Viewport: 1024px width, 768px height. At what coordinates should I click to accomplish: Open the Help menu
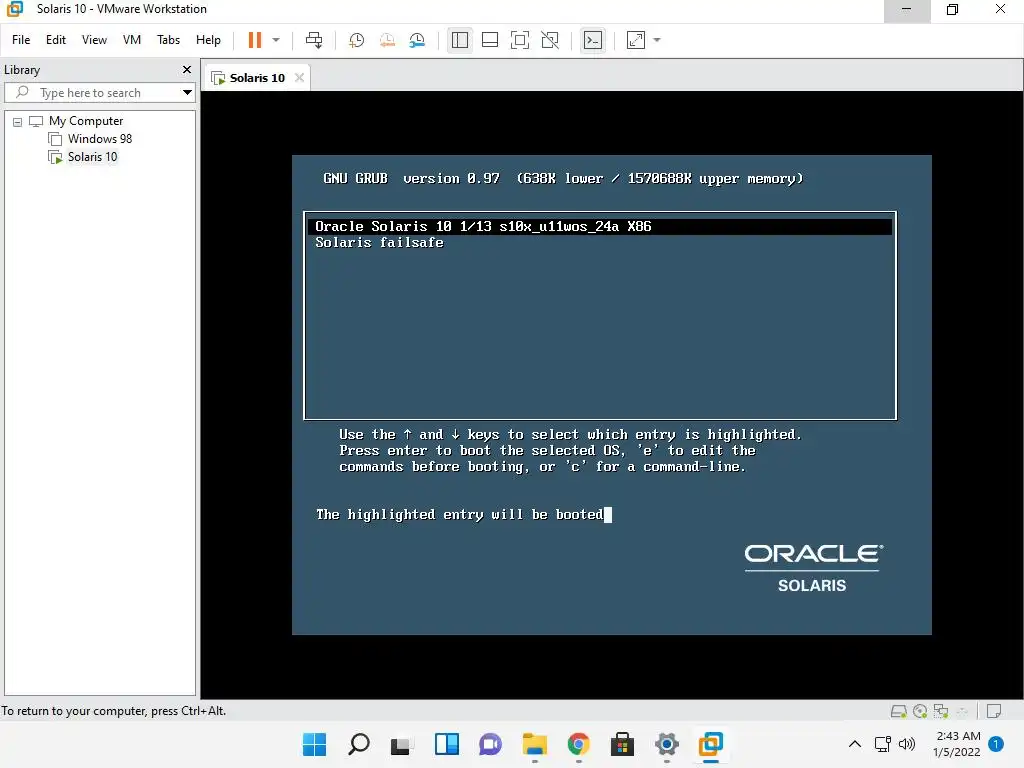click(x=208, y=40)
